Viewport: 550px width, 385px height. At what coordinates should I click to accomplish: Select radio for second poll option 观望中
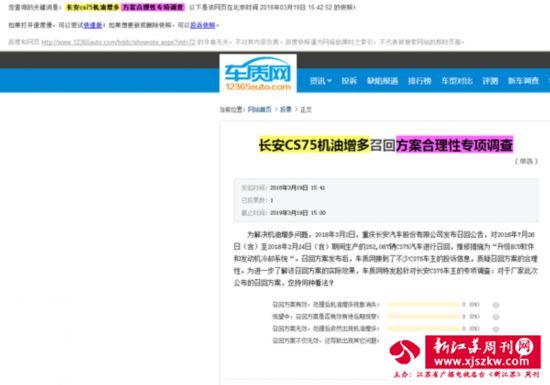[x=496, y=317]
